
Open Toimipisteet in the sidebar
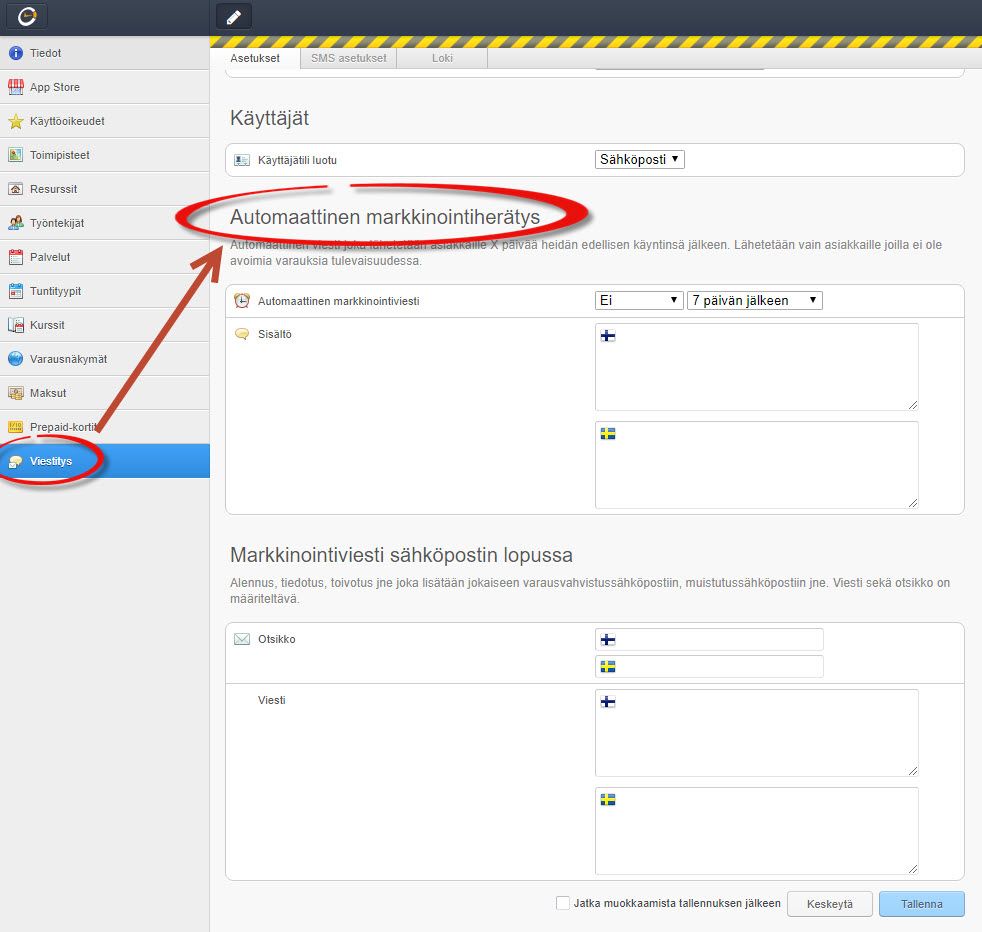[105, 155]
